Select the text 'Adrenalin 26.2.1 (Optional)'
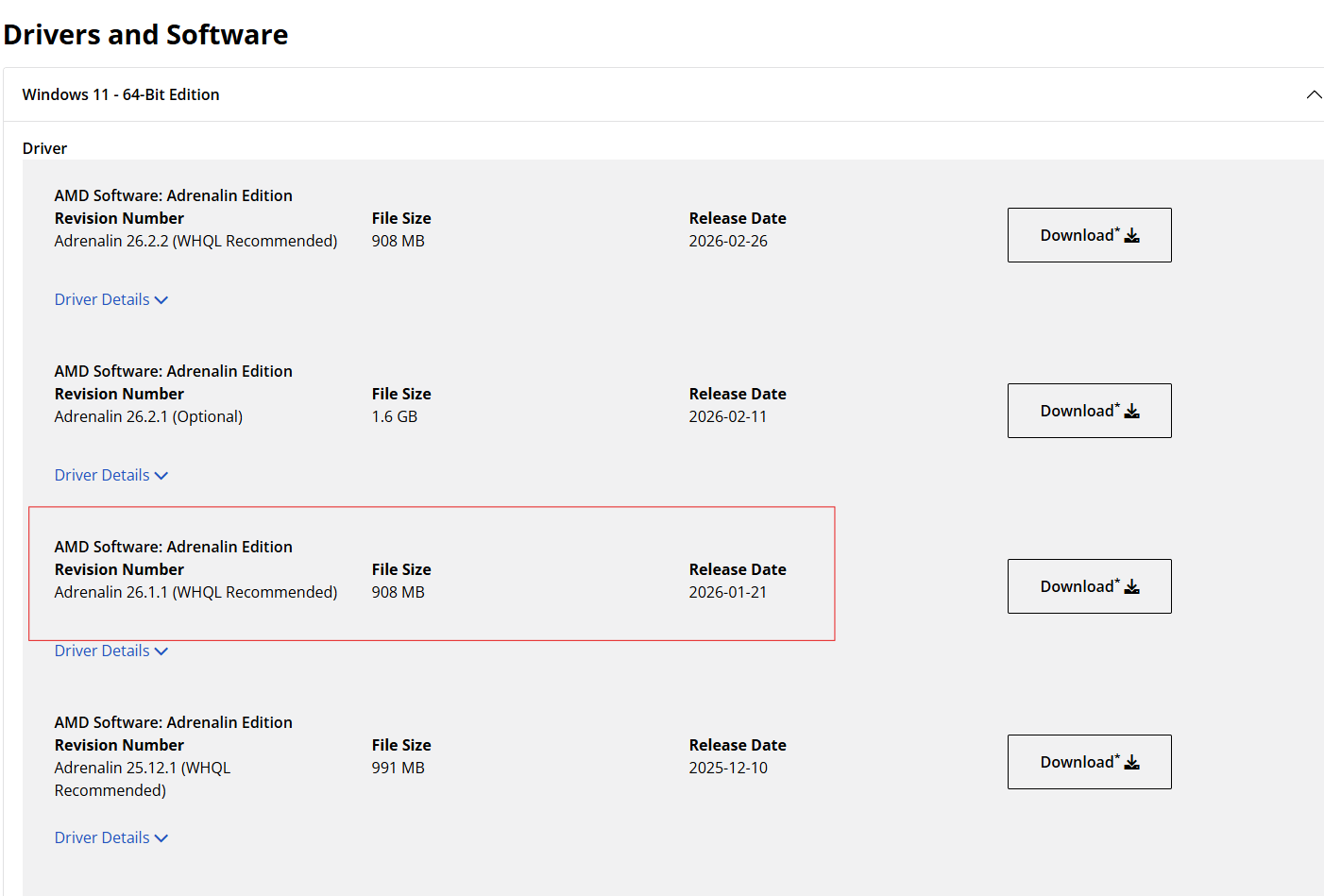 pyautogui.click(x=148, y=416)
